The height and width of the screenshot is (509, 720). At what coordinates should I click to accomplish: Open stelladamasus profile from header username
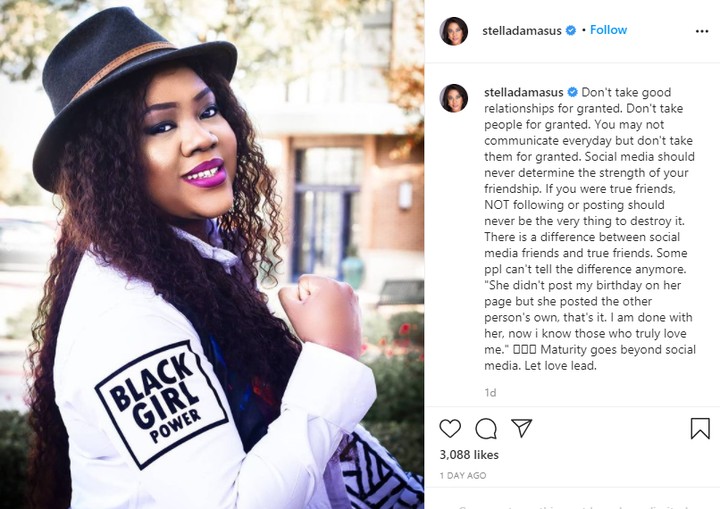522,31
